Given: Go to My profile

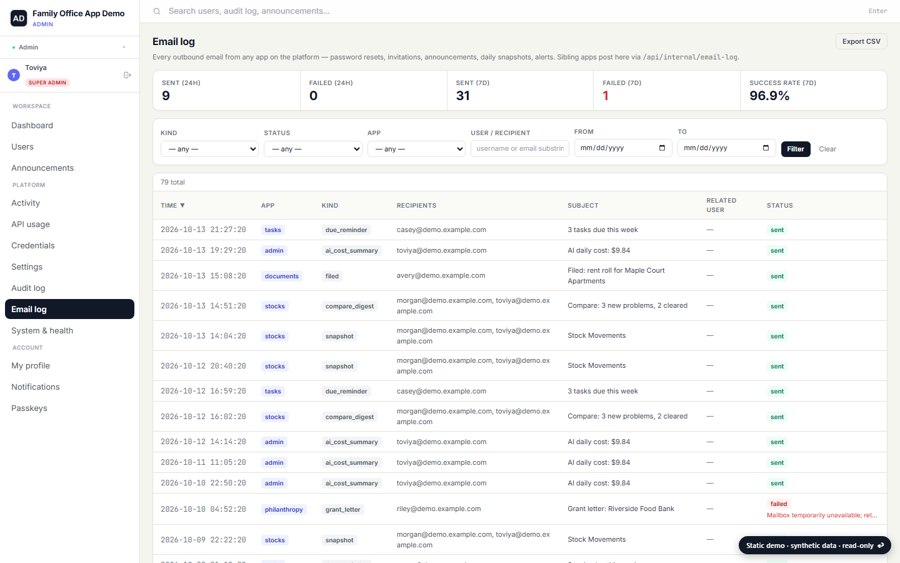Looking at the screenshot, I should tap(69, 365).
